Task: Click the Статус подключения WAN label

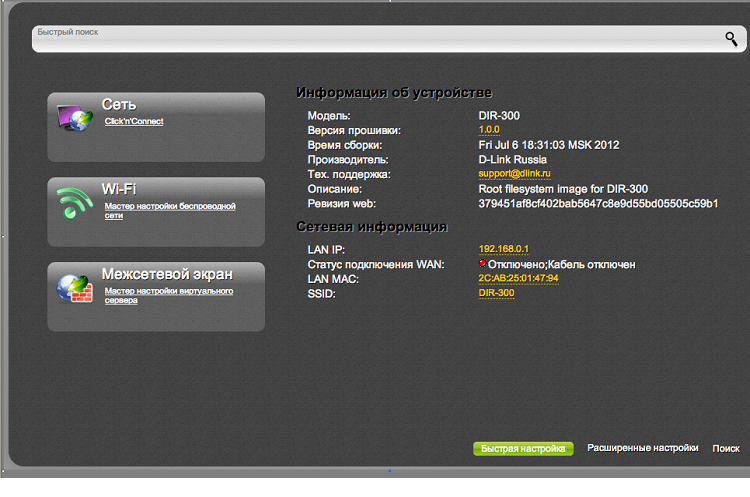Action: pos(376,265)
